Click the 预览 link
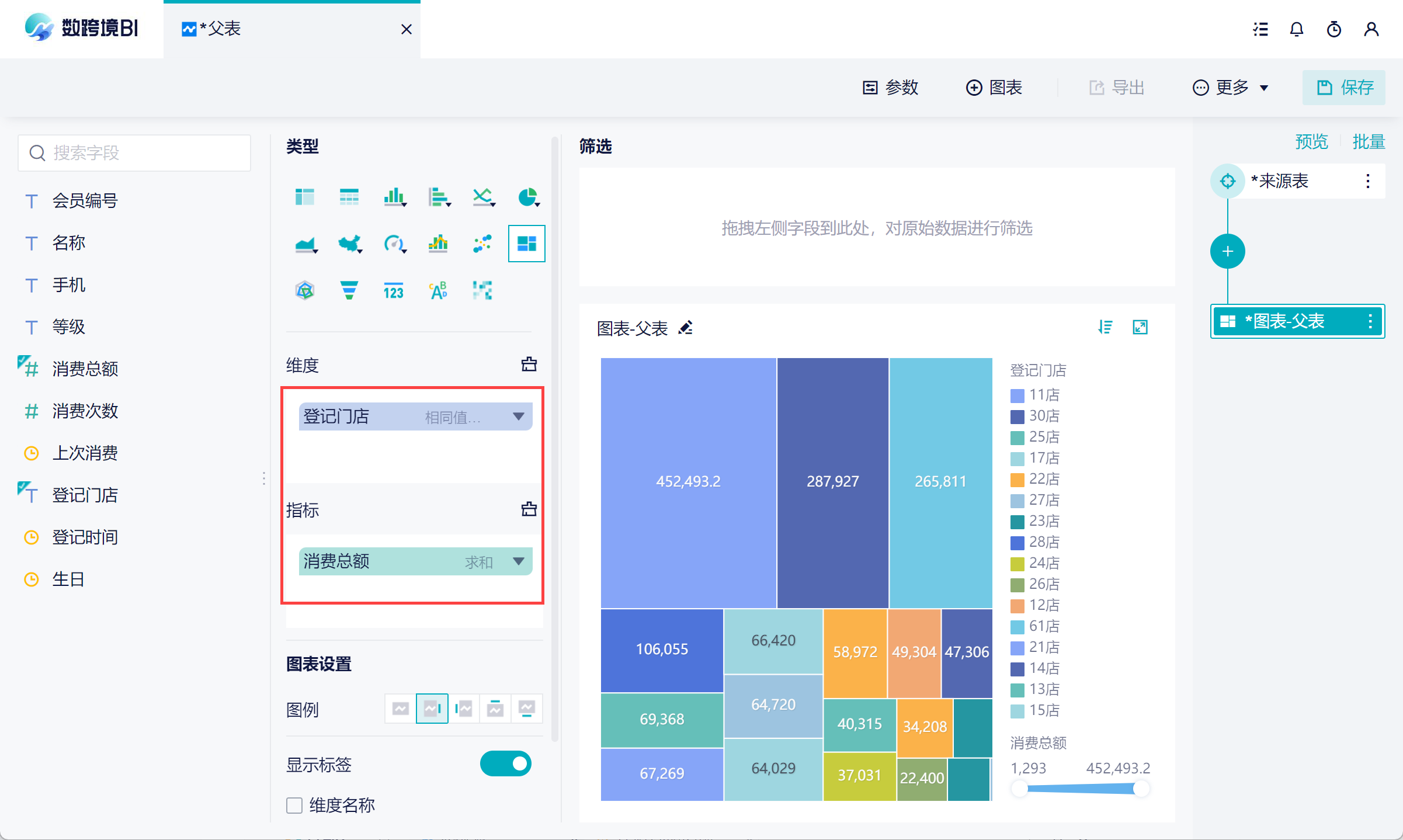Screen dimensions: 1403x840 (x=1311, y=142)
